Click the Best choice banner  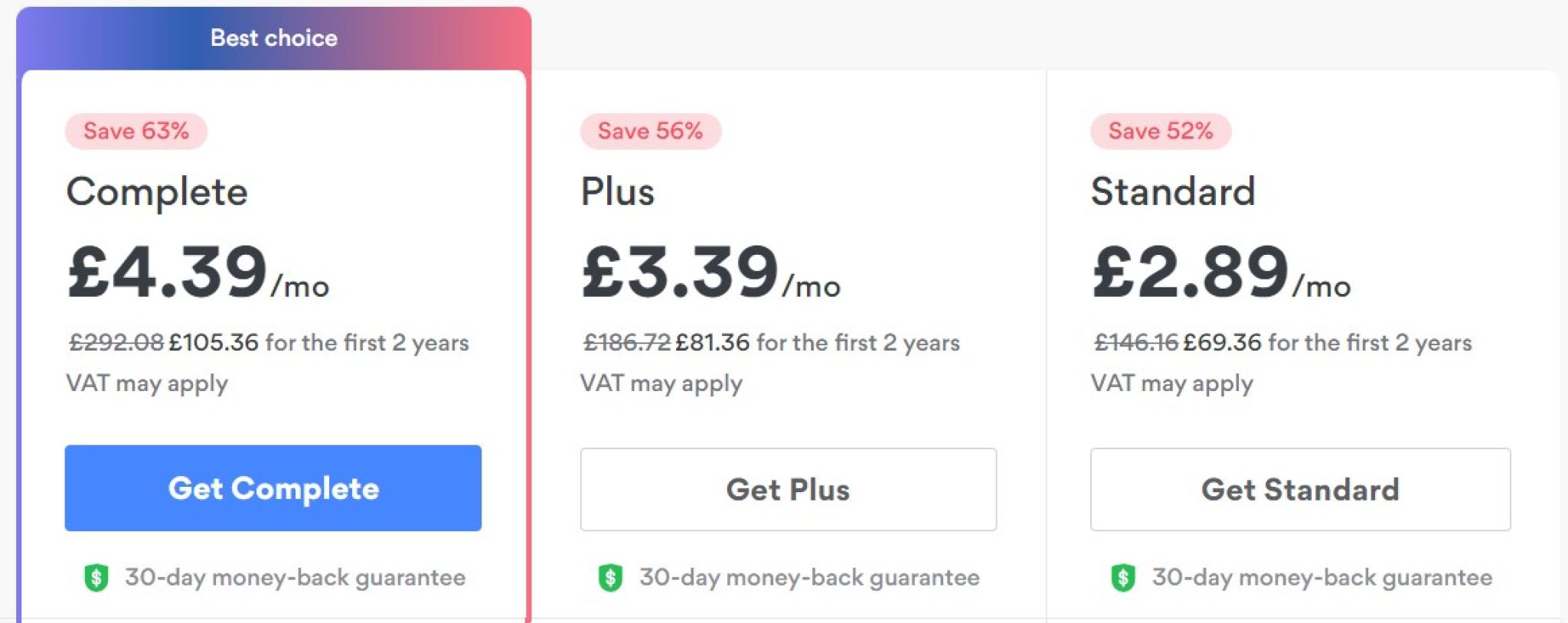click(274, 38)
